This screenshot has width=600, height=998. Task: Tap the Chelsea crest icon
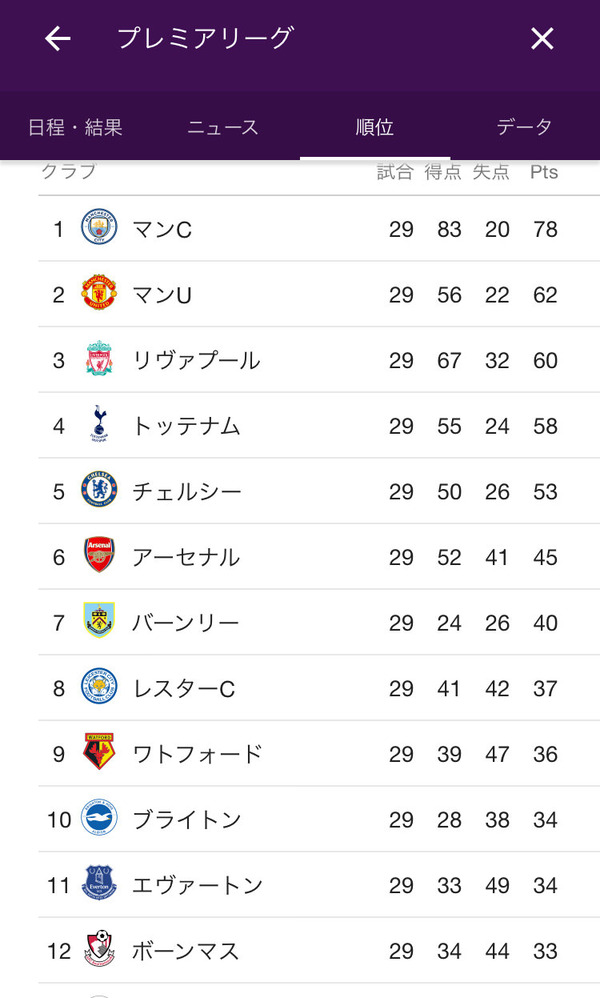pyautogui.click(x=99, y=491)
